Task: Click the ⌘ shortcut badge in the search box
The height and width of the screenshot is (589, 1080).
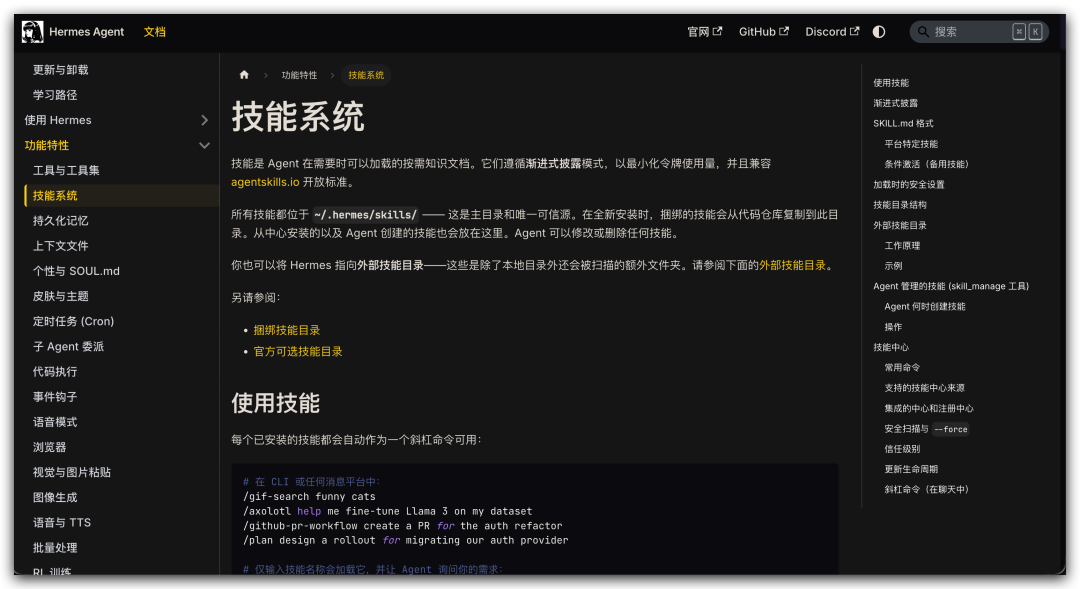Action: click(1018, 31)
